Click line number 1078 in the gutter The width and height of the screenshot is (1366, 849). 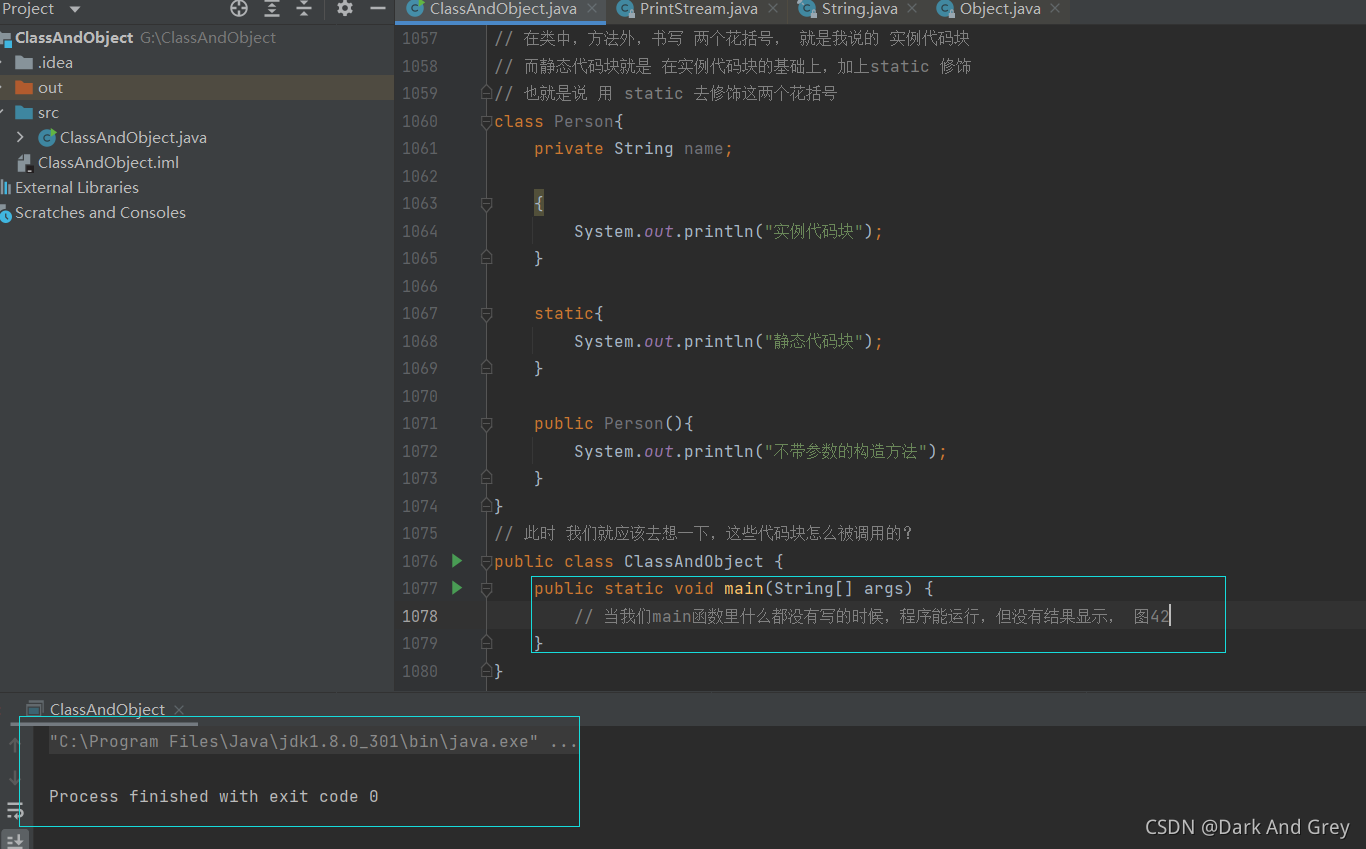coord(420,616)
